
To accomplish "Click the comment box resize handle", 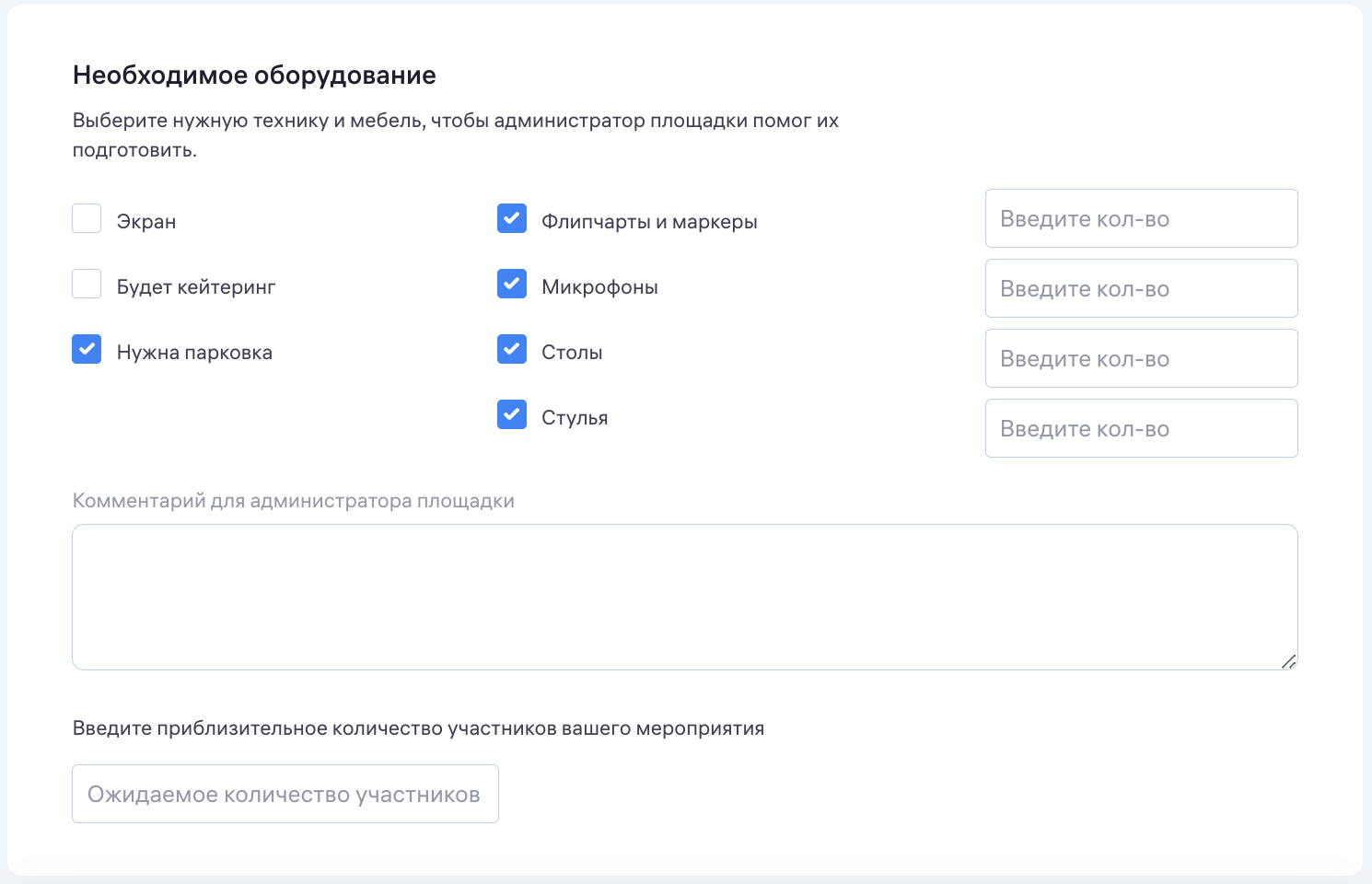I will coord(1288,661).
